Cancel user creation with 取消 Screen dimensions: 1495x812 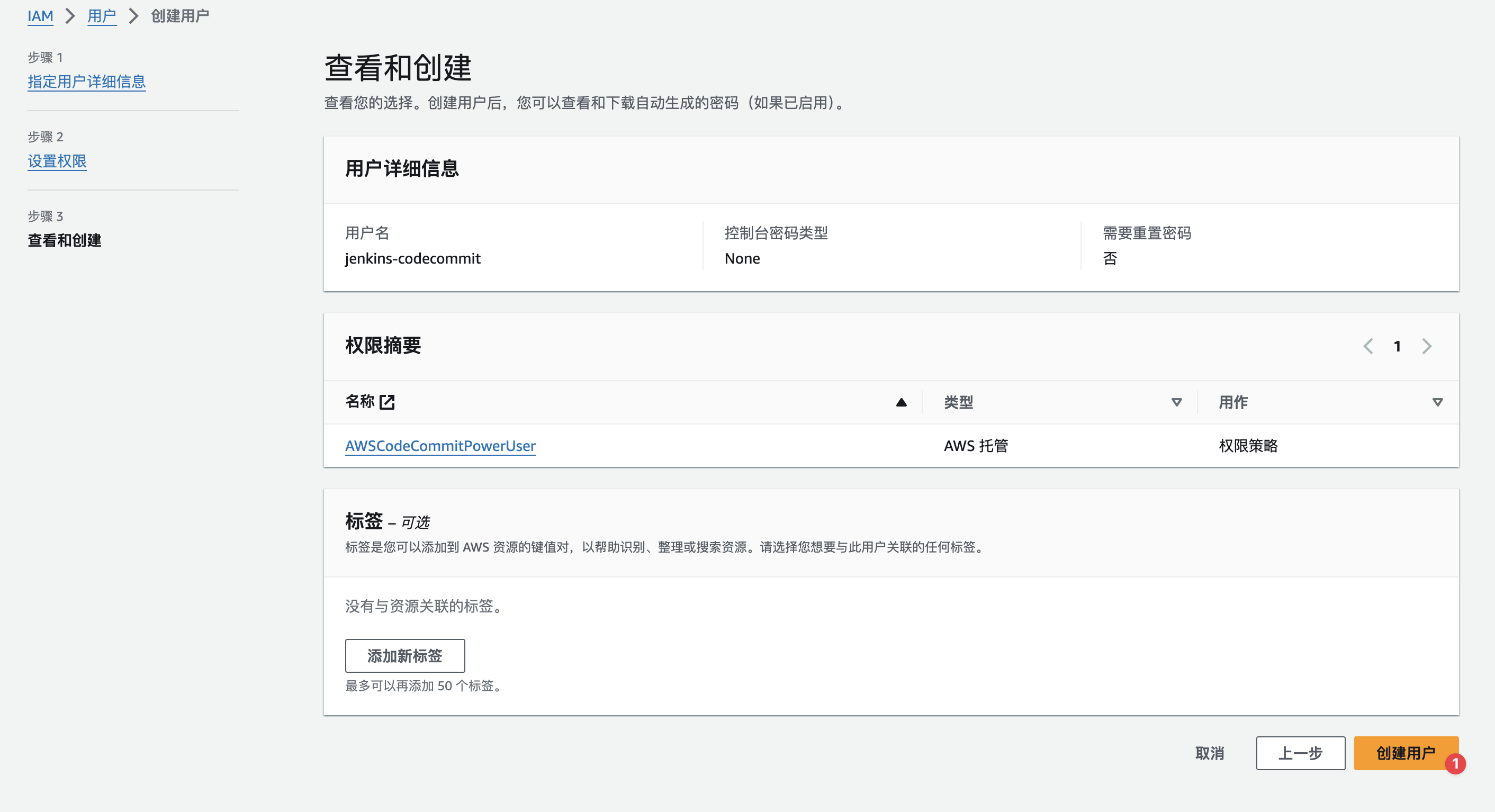click(x=1210, y=753)
